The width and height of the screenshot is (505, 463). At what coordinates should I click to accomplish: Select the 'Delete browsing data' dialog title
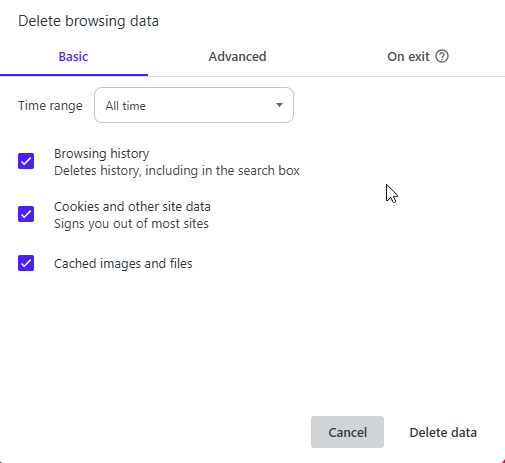pyautogui.click(x=88, y=21)
